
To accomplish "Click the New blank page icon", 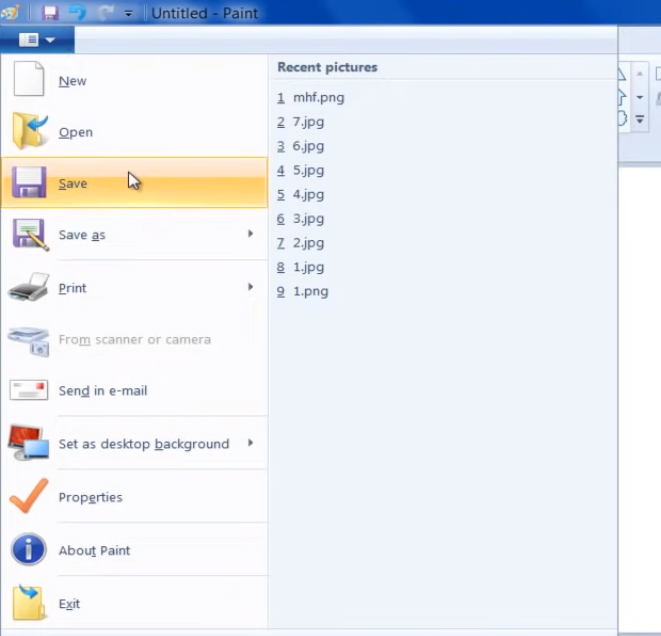I will 28,80.
